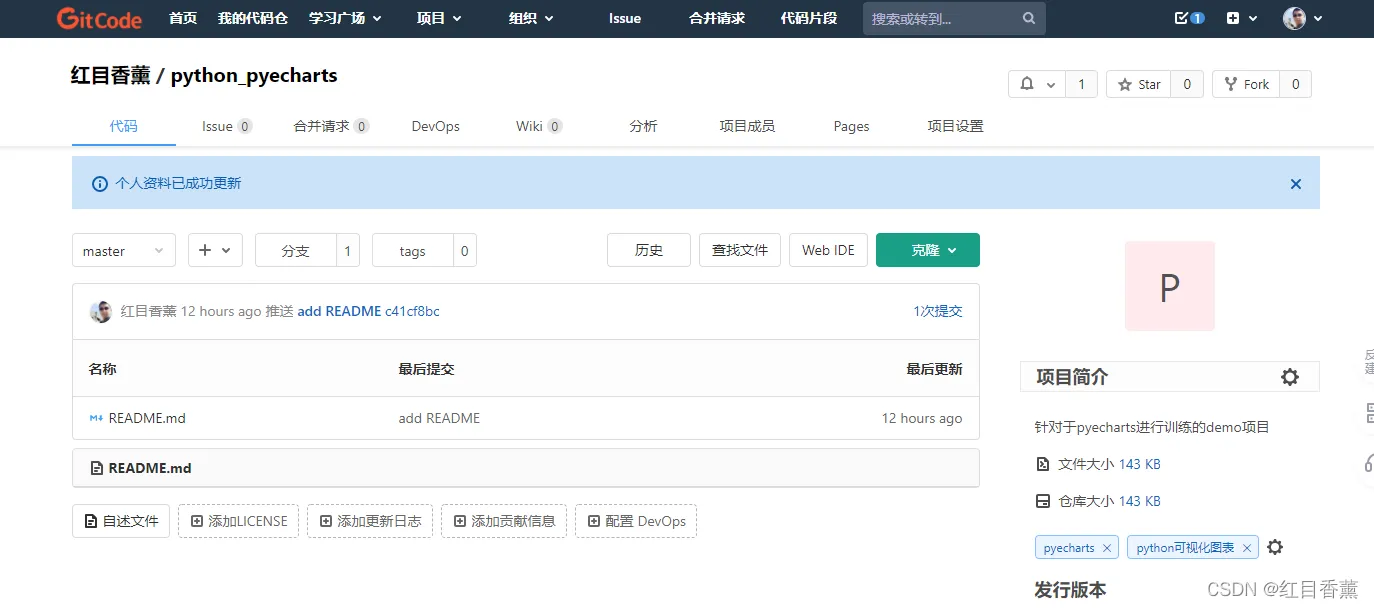Click the 分支 branches button
This screenshot has width=1374, height=608.
point(296,251)
